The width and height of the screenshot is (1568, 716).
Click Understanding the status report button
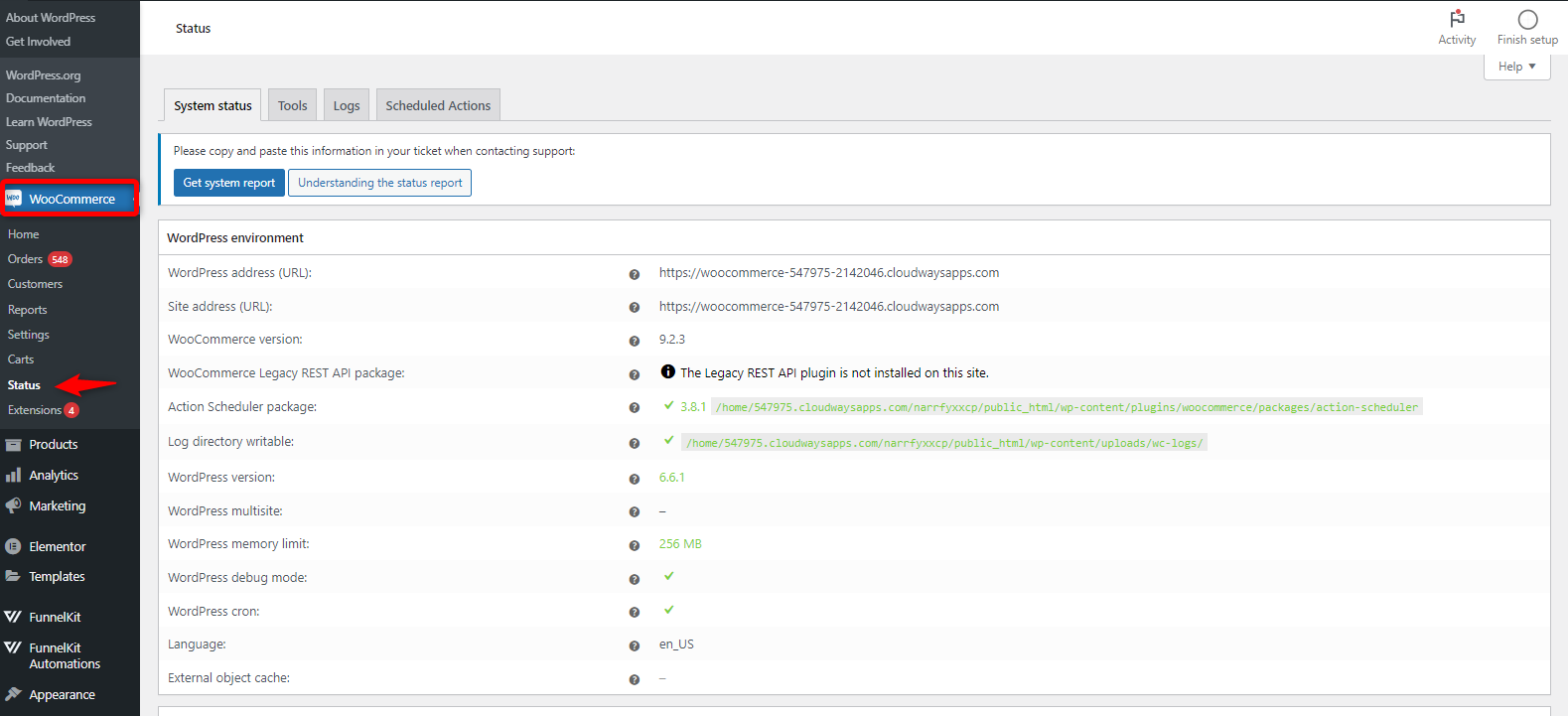(x=379, y=183)
